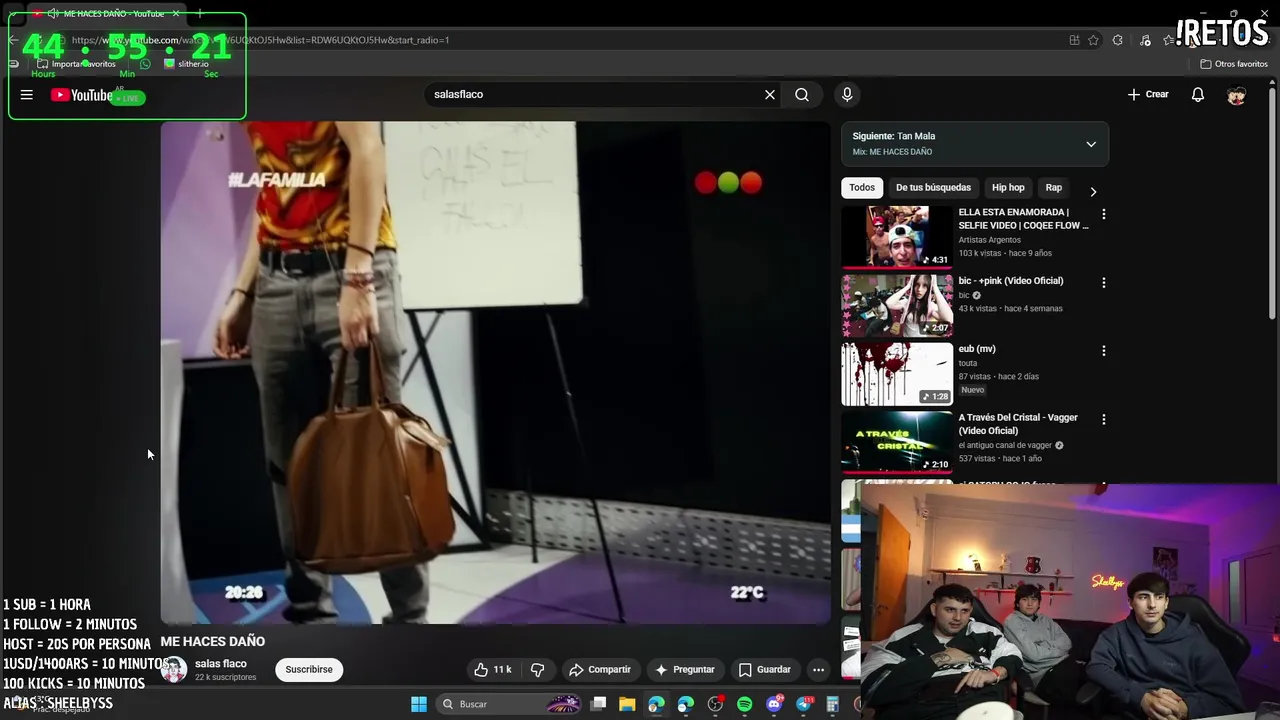1280x720 pixels.
Task: Open options for ELLA ESTA ENAMORADA video
Action: coord(1104,214)
